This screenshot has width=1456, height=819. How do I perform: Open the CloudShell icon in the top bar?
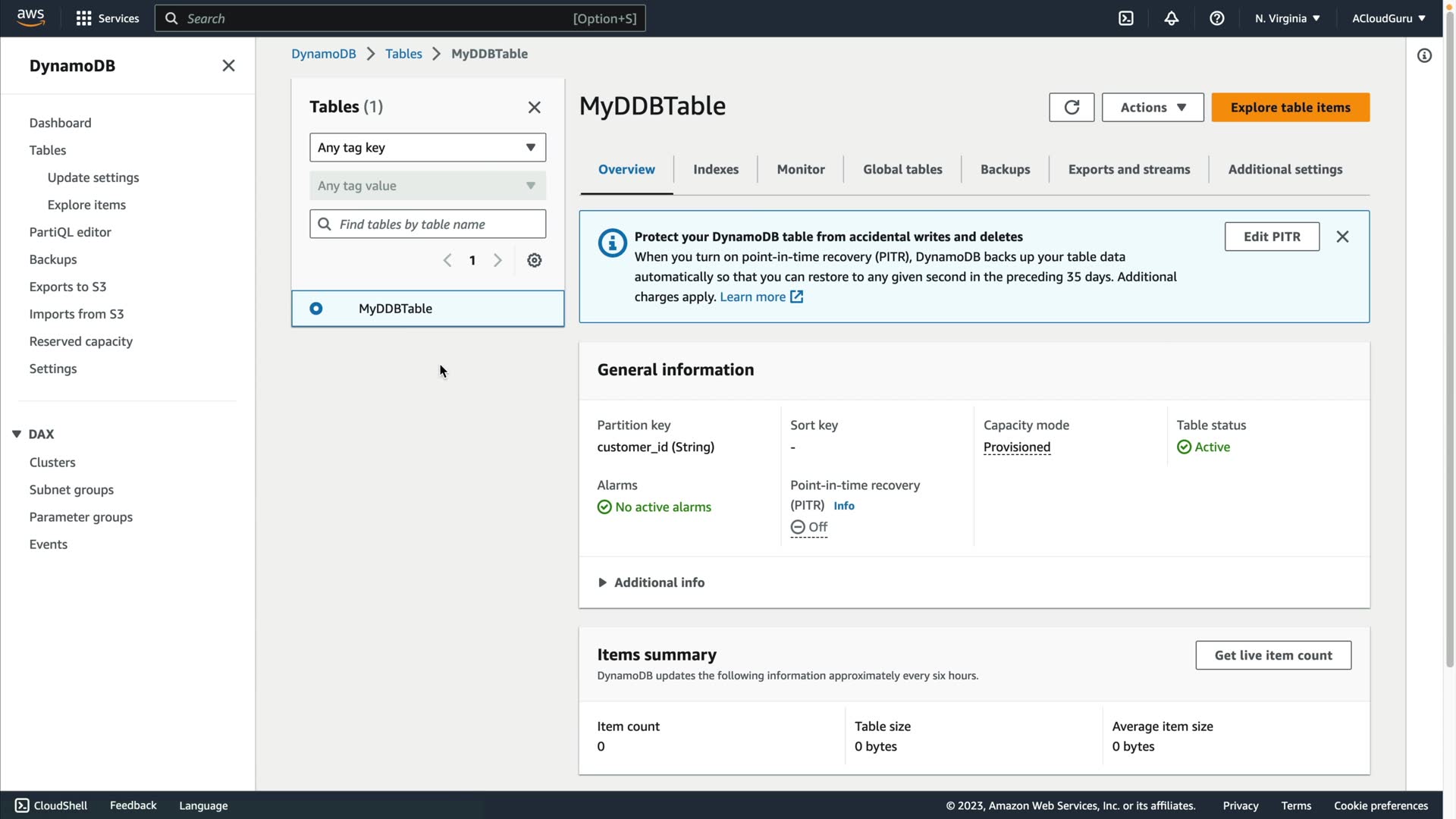(1126, 18)
